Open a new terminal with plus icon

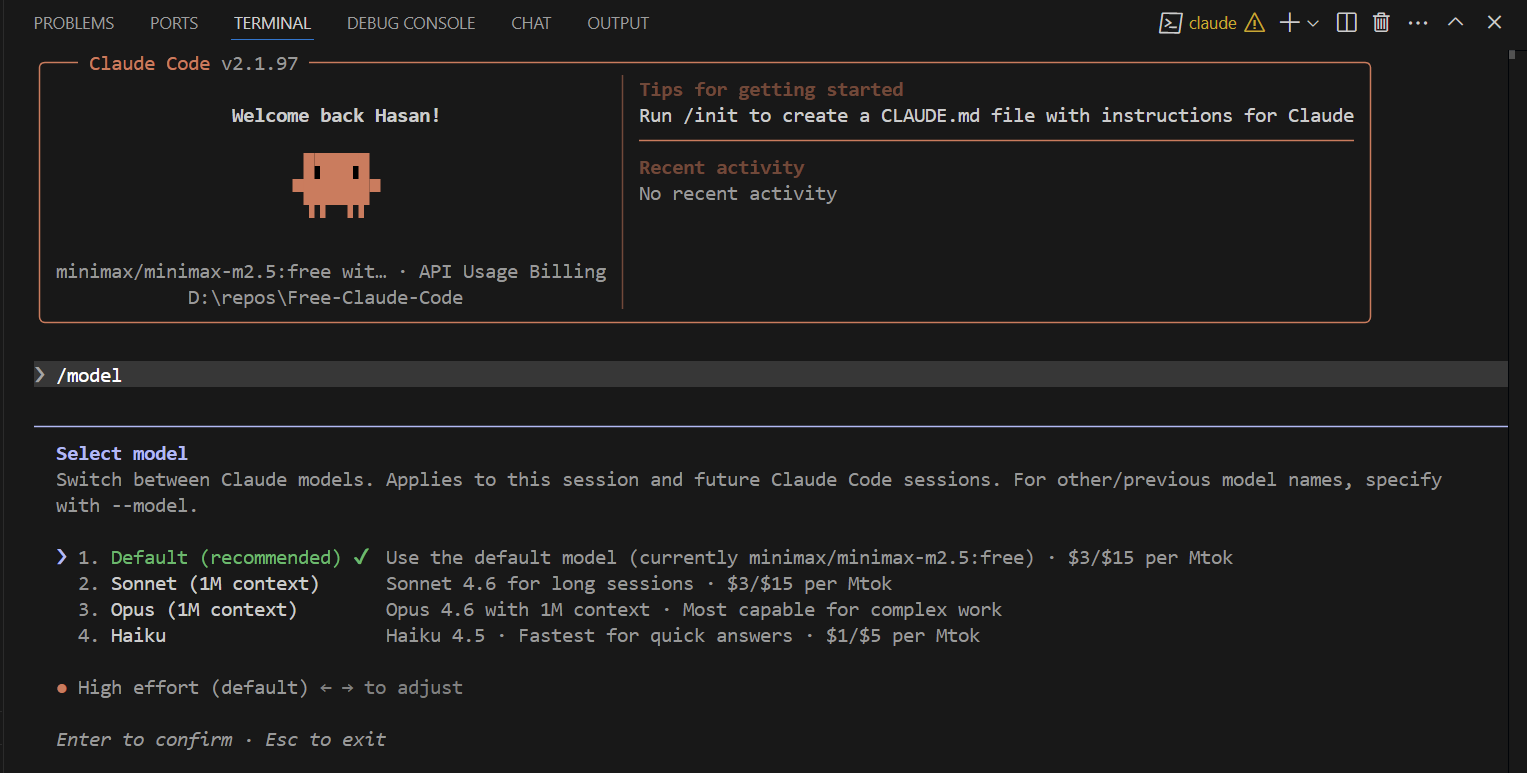(x=1290, y=23)
